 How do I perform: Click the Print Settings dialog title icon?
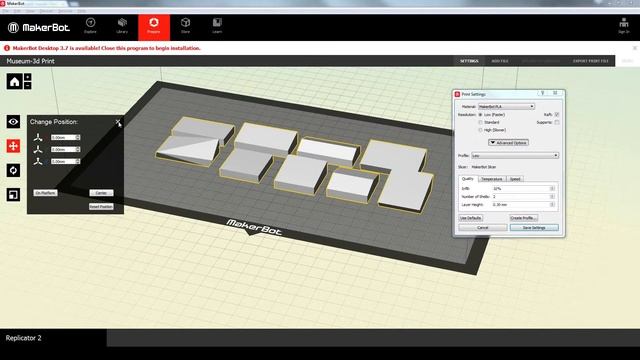(457, 94)
